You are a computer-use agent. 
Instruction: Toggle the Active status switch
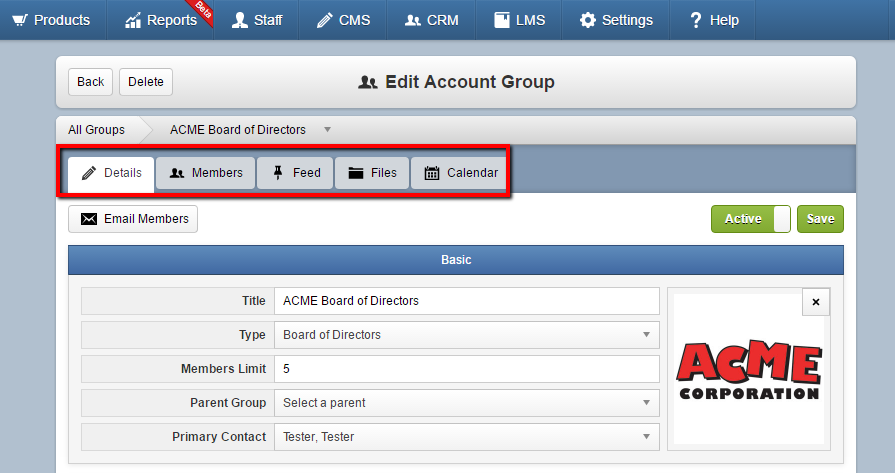click(x=751, y=219)
